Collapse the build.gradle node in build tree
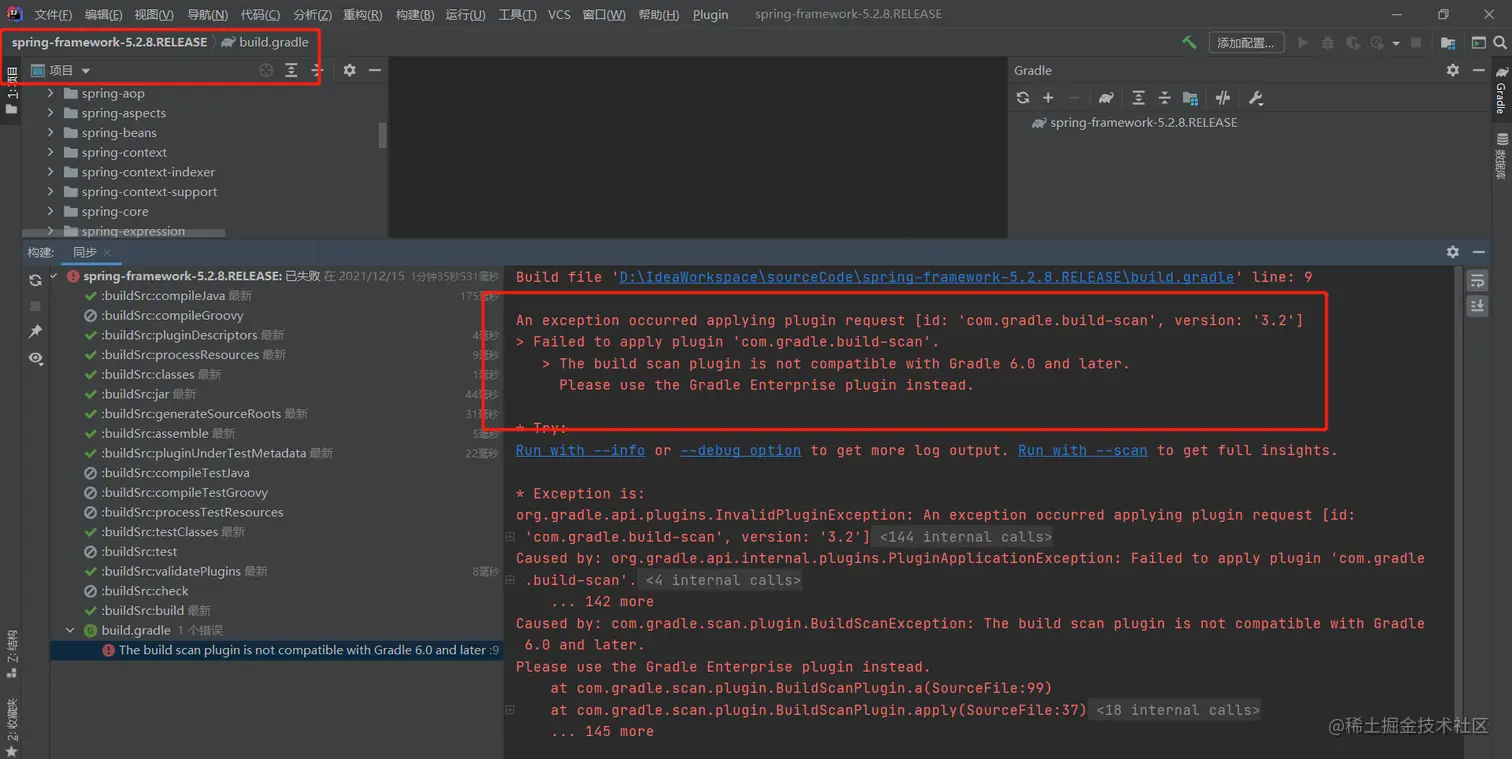 [70, 630]
